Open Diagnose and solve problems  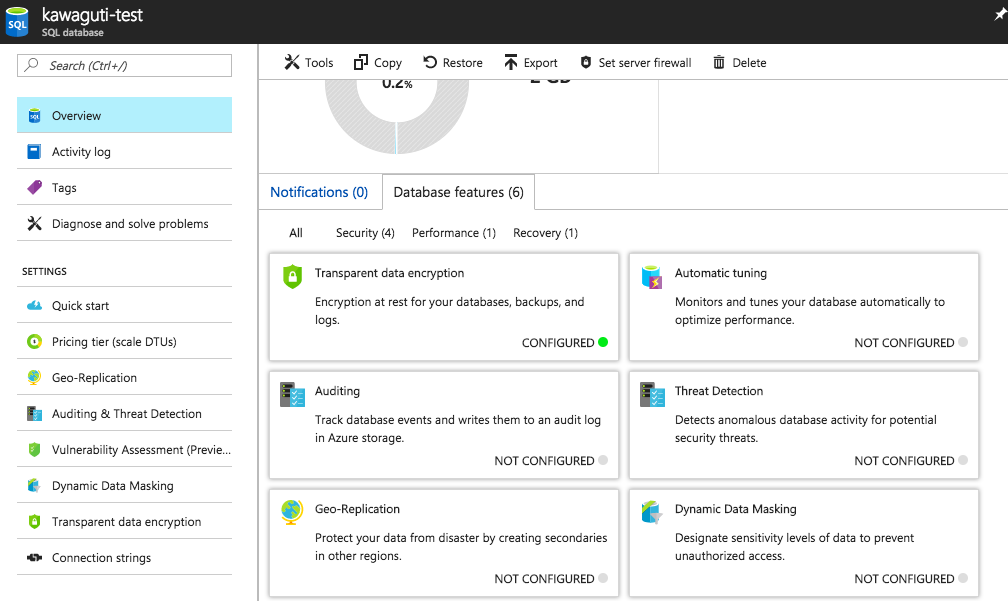124,224
